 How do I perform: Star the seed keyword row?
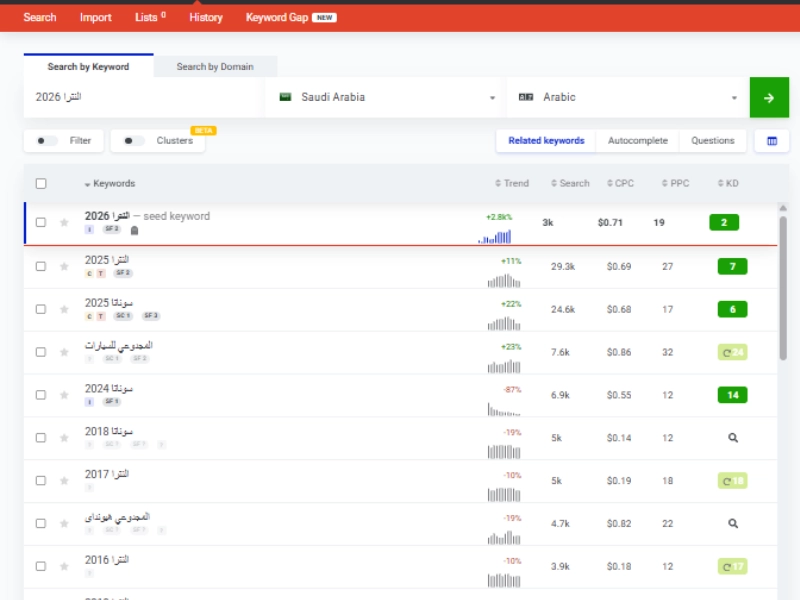pos(64,222)
